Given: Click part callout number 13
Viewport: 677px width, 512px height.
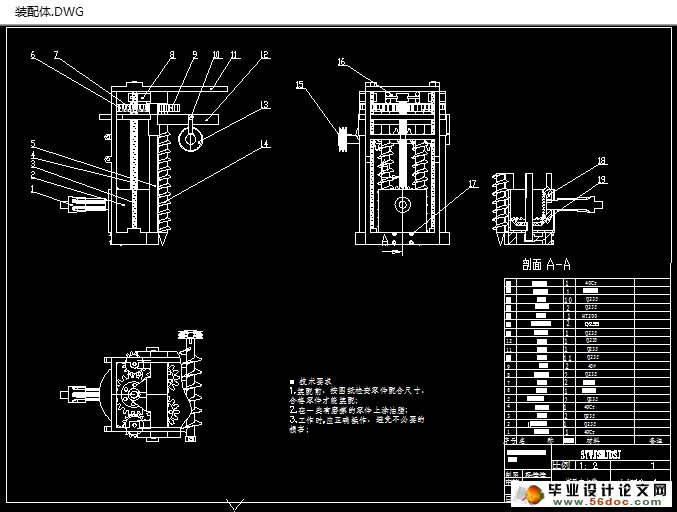Looking at the screenshot, I should pos(265,104).
